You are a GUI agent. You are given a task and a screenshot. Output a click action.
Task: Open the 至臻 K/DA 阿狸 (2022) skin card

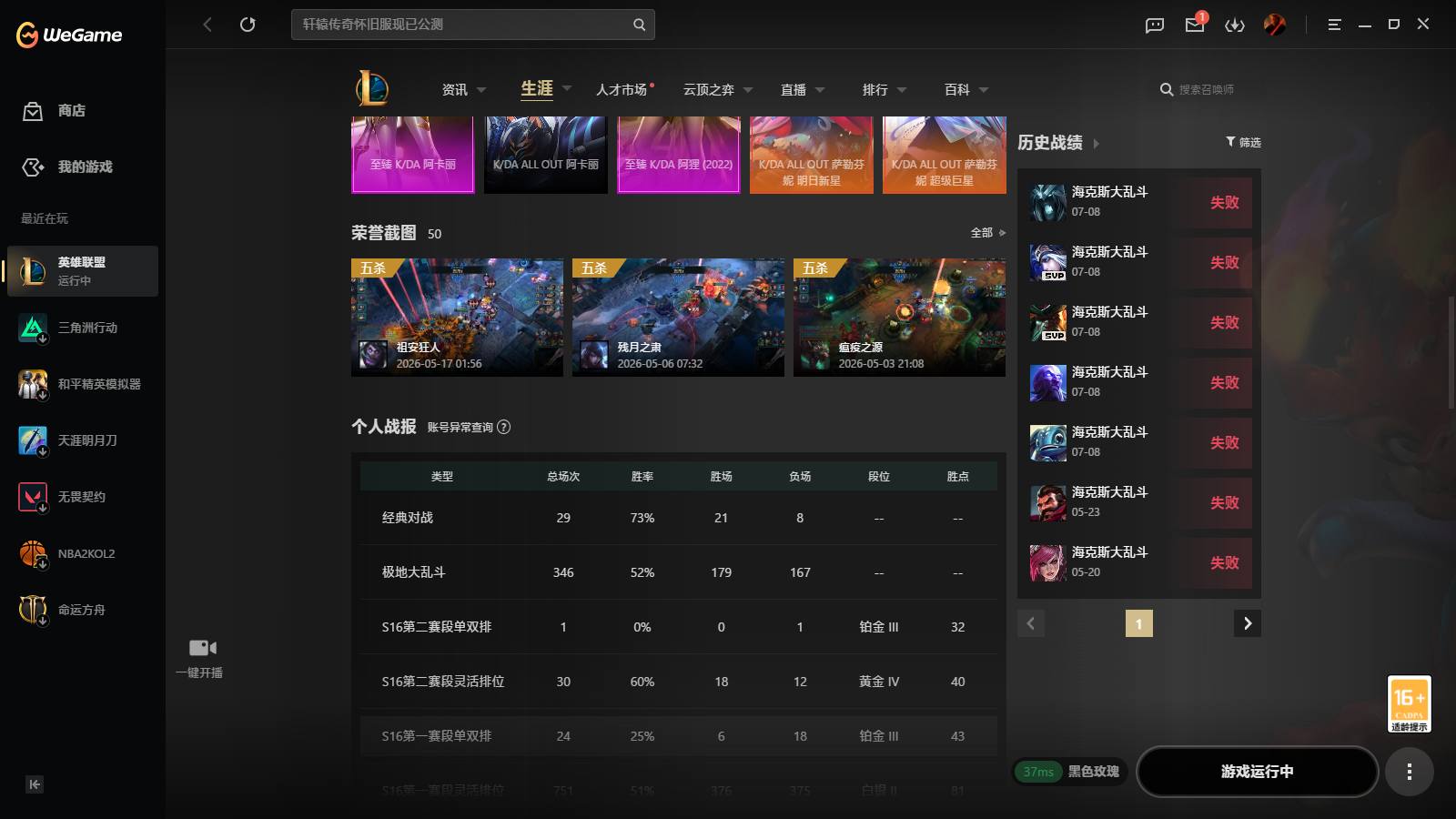679,155
